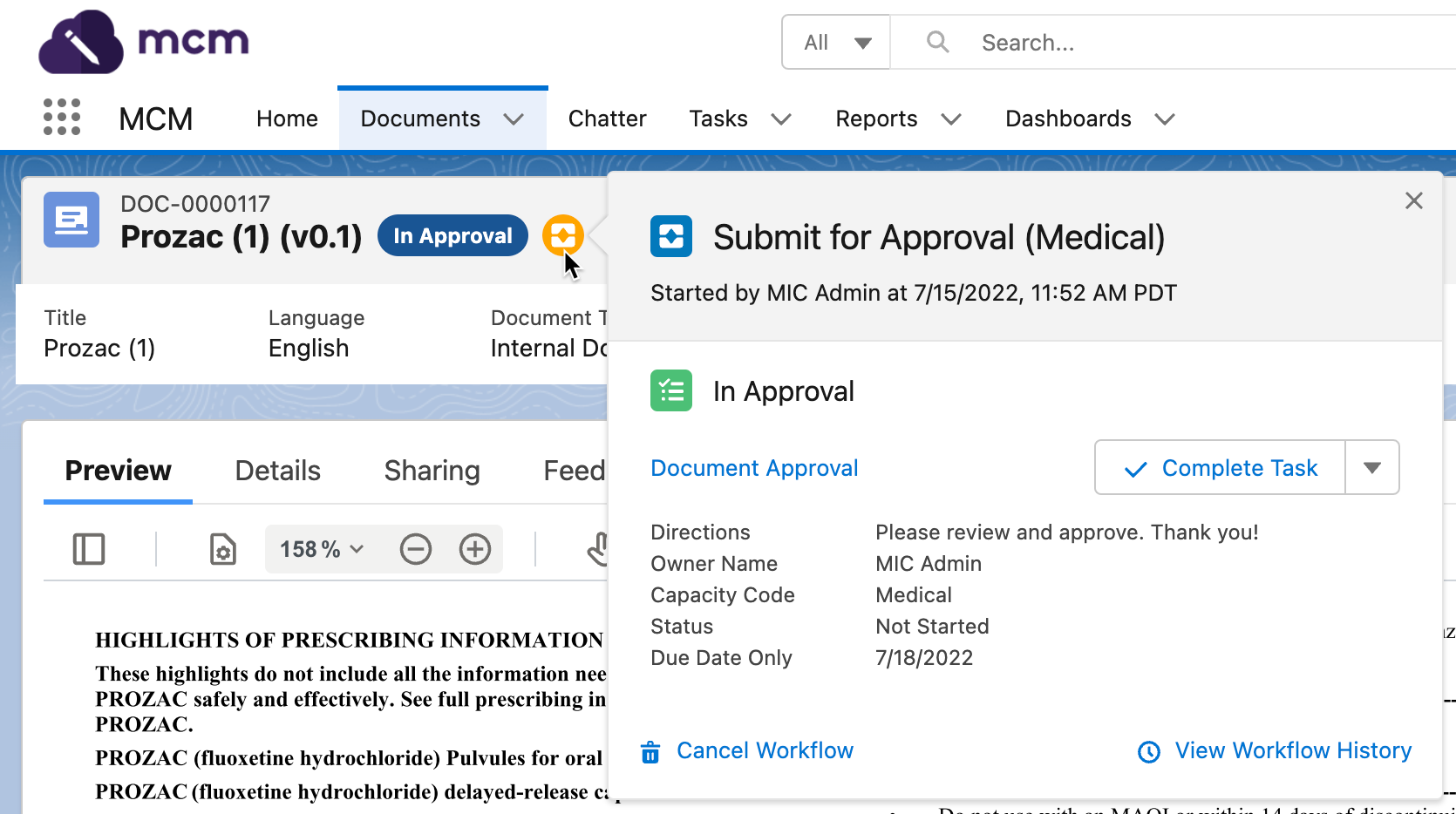This screenshot has height=814, width=1456.
Task: Click the search magnifier icon
Action: [937, 42]
